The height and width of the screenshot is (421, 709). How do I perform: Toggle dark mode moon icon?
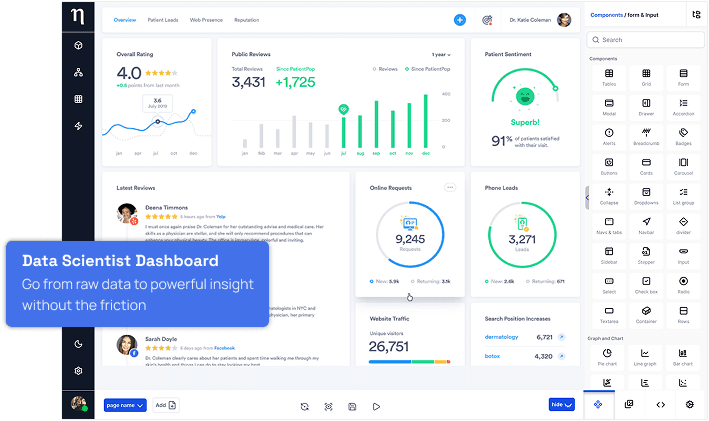tap(78, 344)
